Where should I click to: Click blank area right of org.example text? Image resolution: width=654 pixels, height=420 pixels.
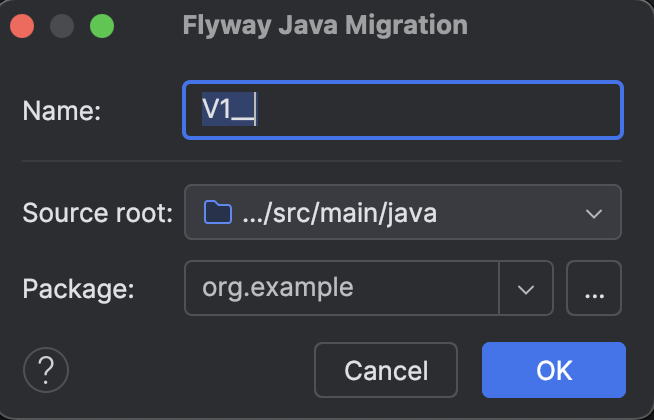tap(430, 288)
